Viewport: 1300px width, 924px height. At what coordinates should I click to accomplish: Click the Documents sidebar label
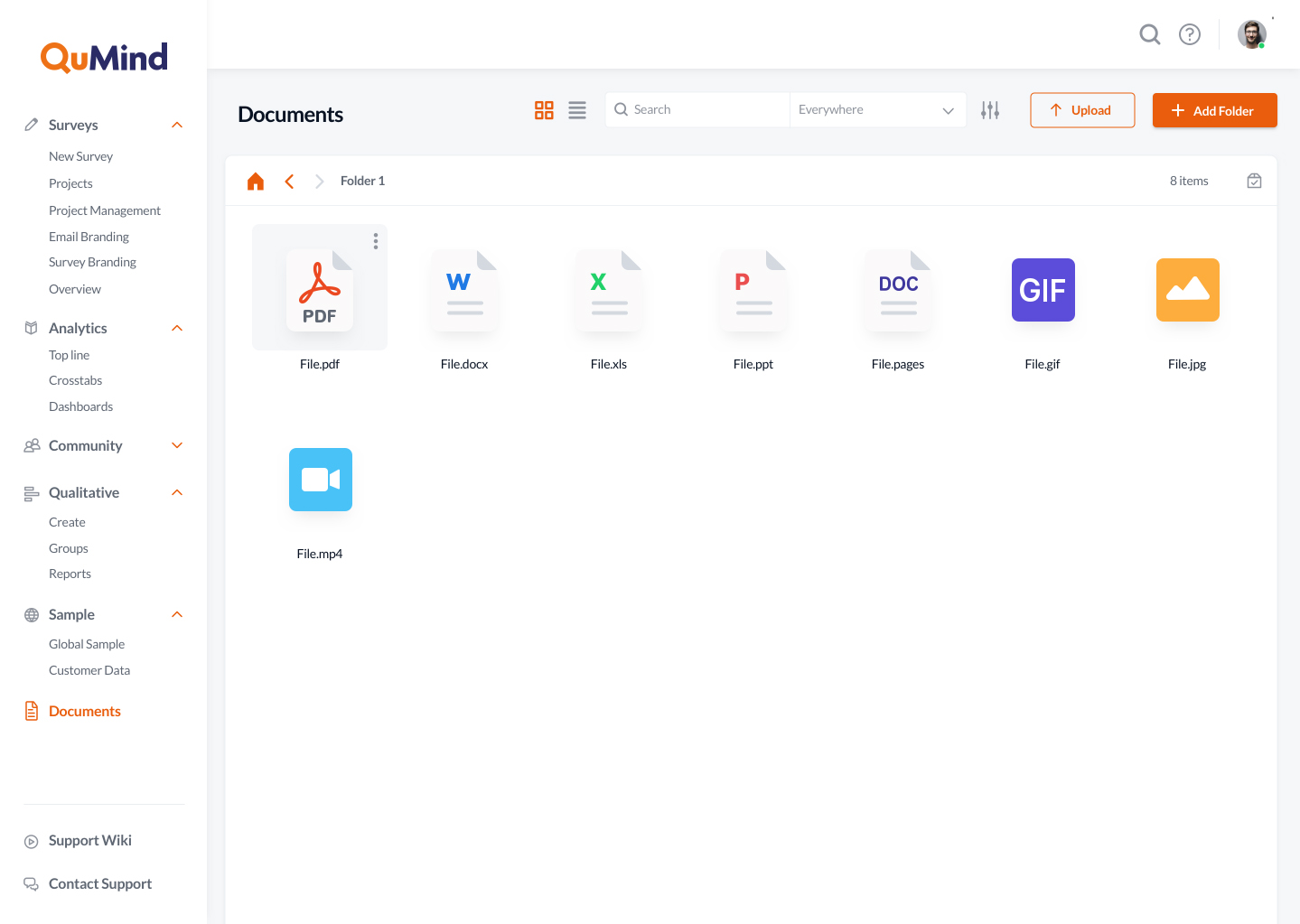click(x=85, y=712)
